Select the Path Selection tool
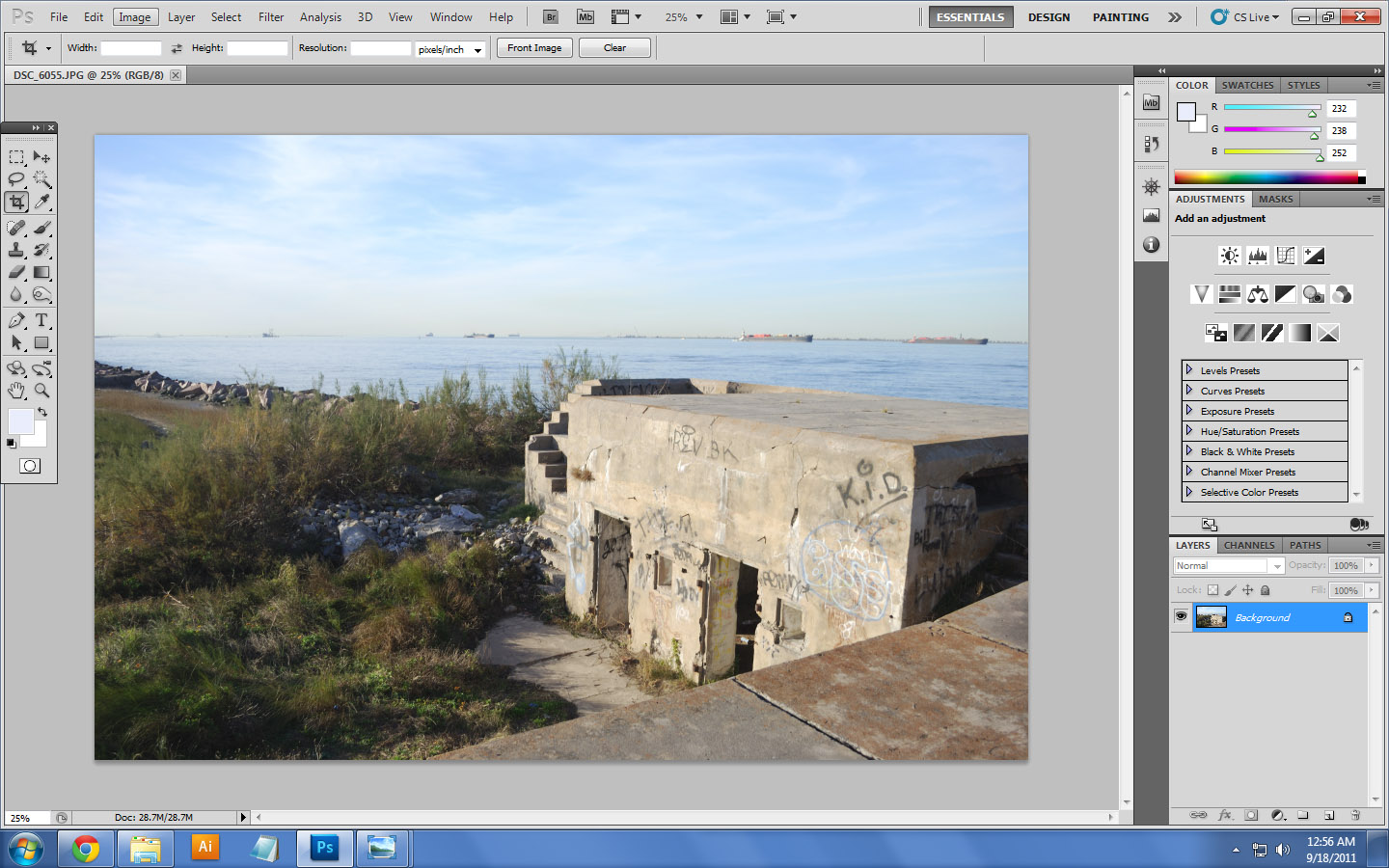The image size is (1389, 868). (x=16, y=342)
